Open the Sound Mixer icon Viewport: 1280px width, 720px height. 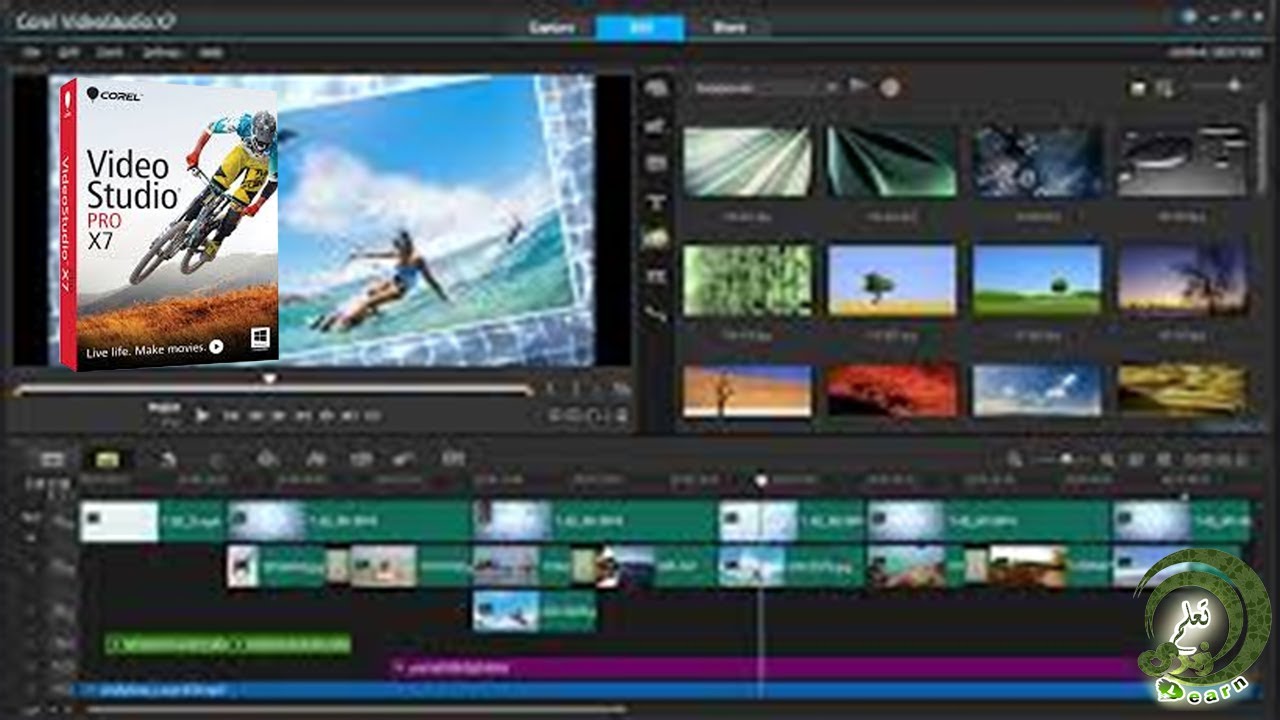pos(316,459)
